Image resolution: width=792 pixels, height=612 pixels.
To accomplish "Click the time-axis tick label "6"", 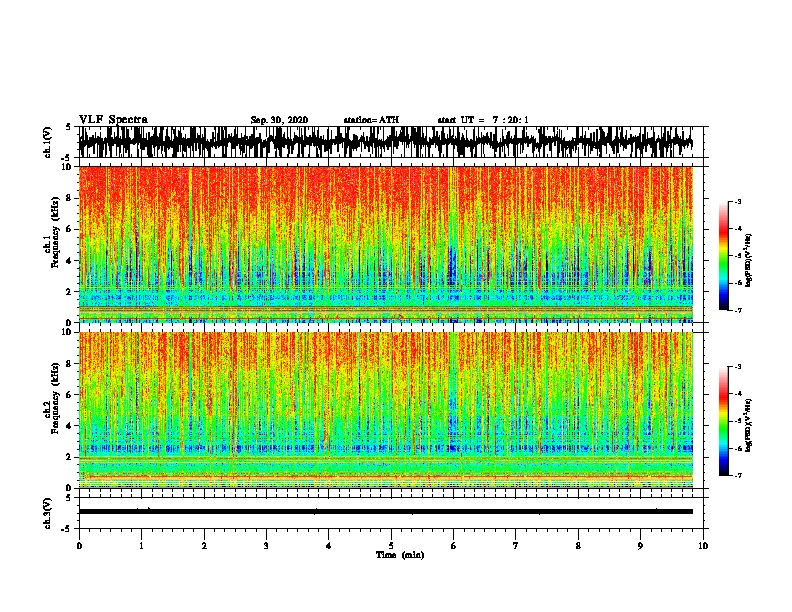I will (x=454, y=546).
